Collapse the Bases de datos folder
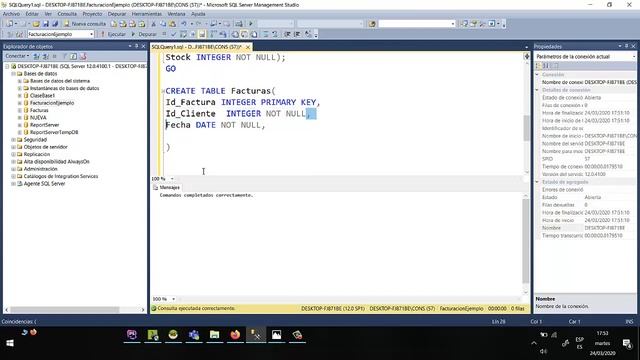This screenshot has width=640, height=360. click(13, 73)
